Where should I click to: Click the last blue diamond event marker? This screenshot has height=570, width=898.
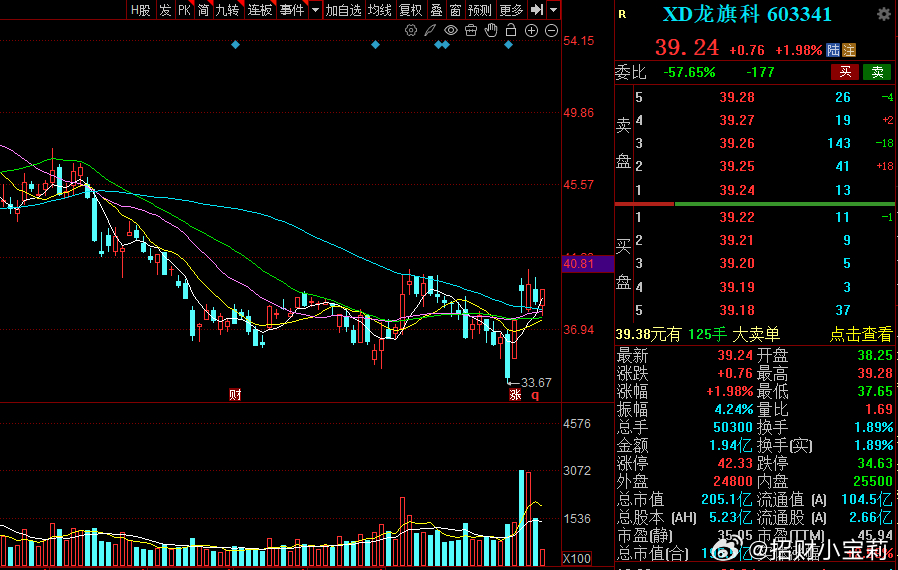(509, 45)
